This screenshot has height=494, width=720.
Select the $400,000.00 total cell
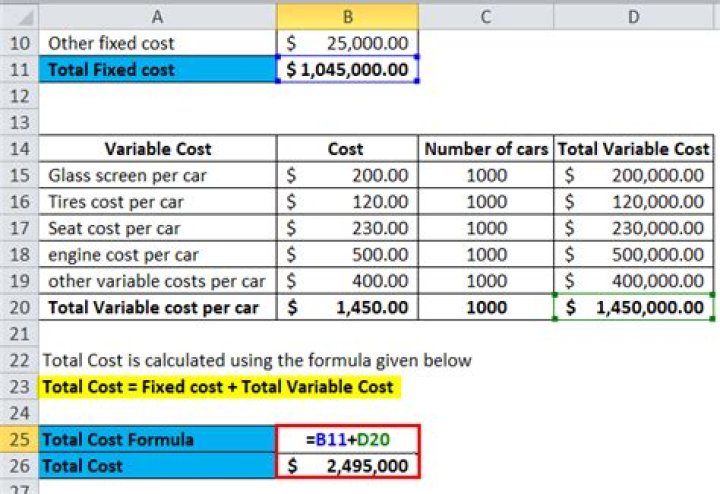click(x=634, y=281)
